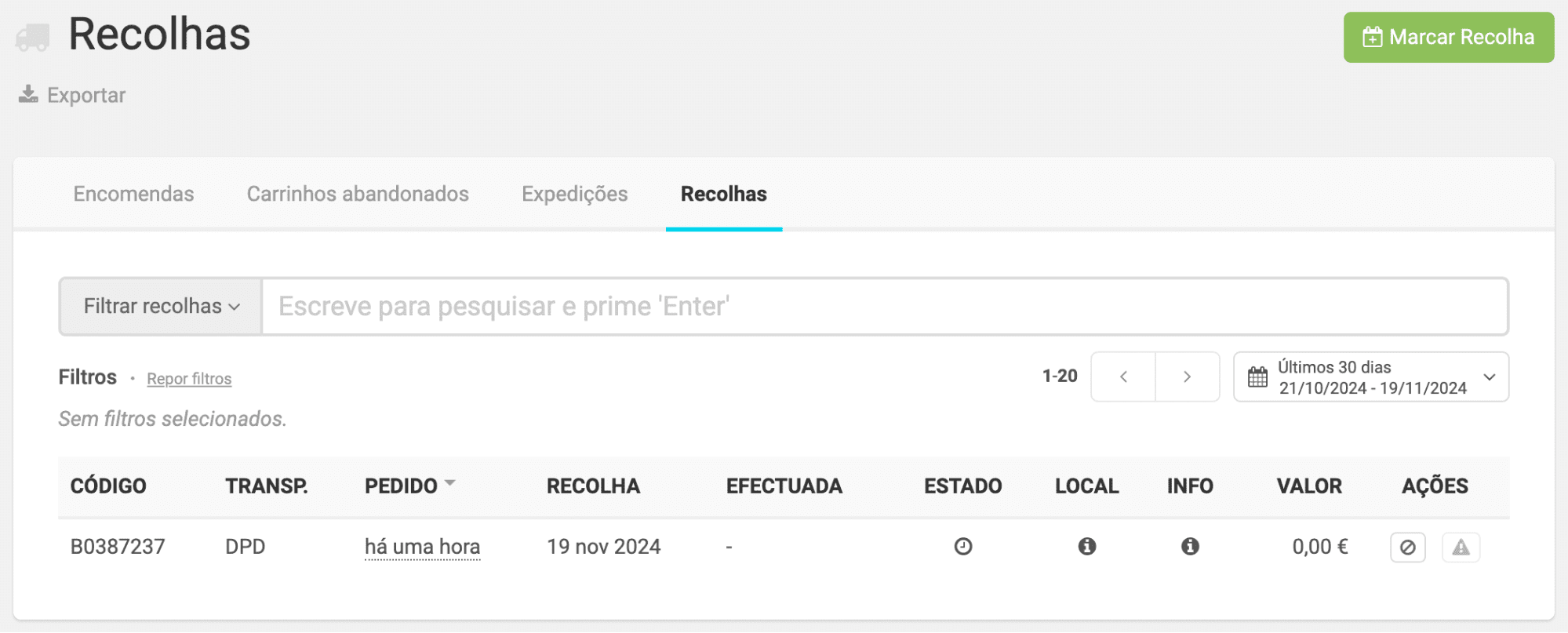Go to previous page of results
This screenshot has width=1568, height=633.
coord(1123,377)
